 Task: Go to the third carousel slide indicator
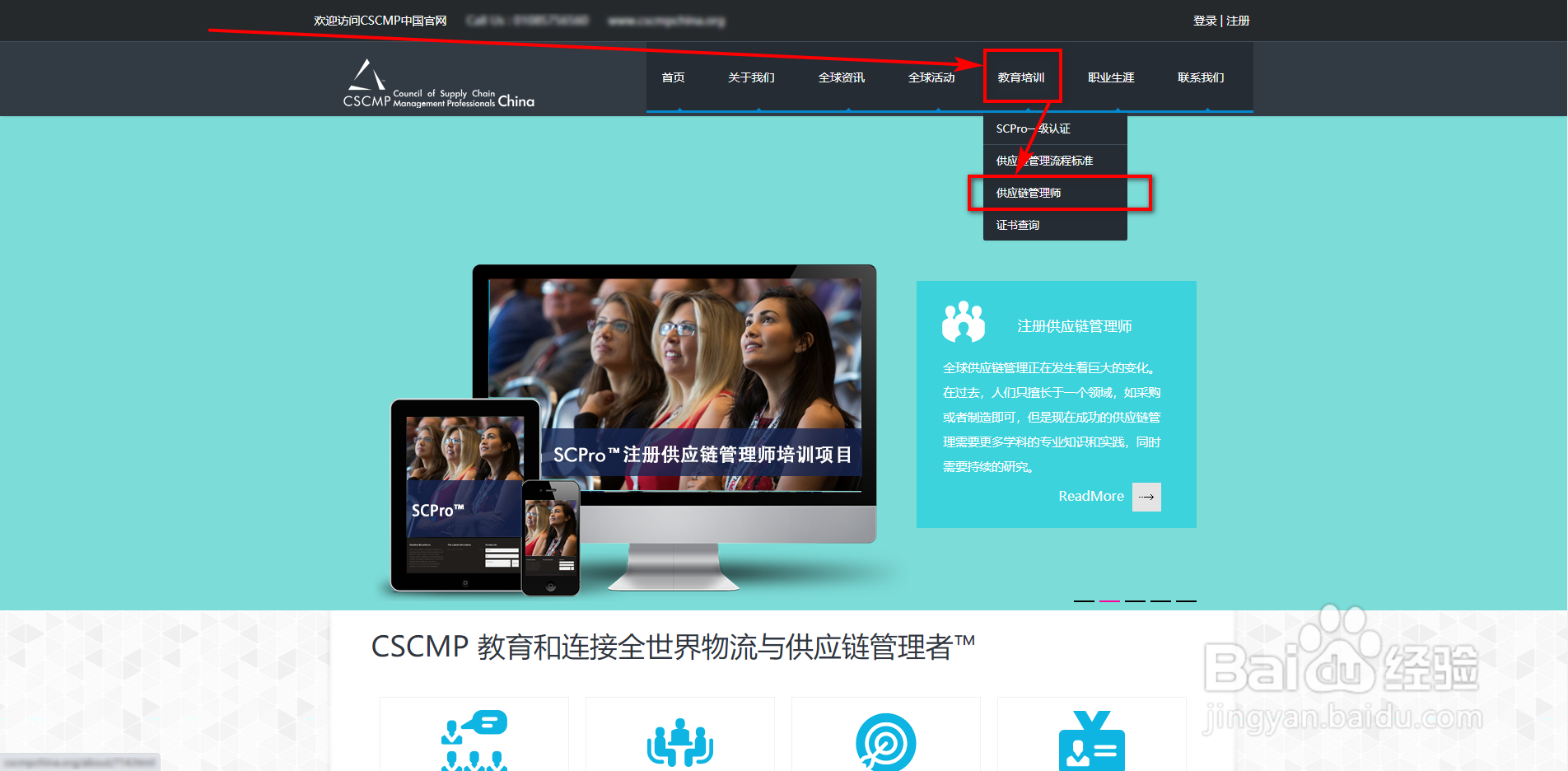pyautogui.click(x=1135, y=601)
